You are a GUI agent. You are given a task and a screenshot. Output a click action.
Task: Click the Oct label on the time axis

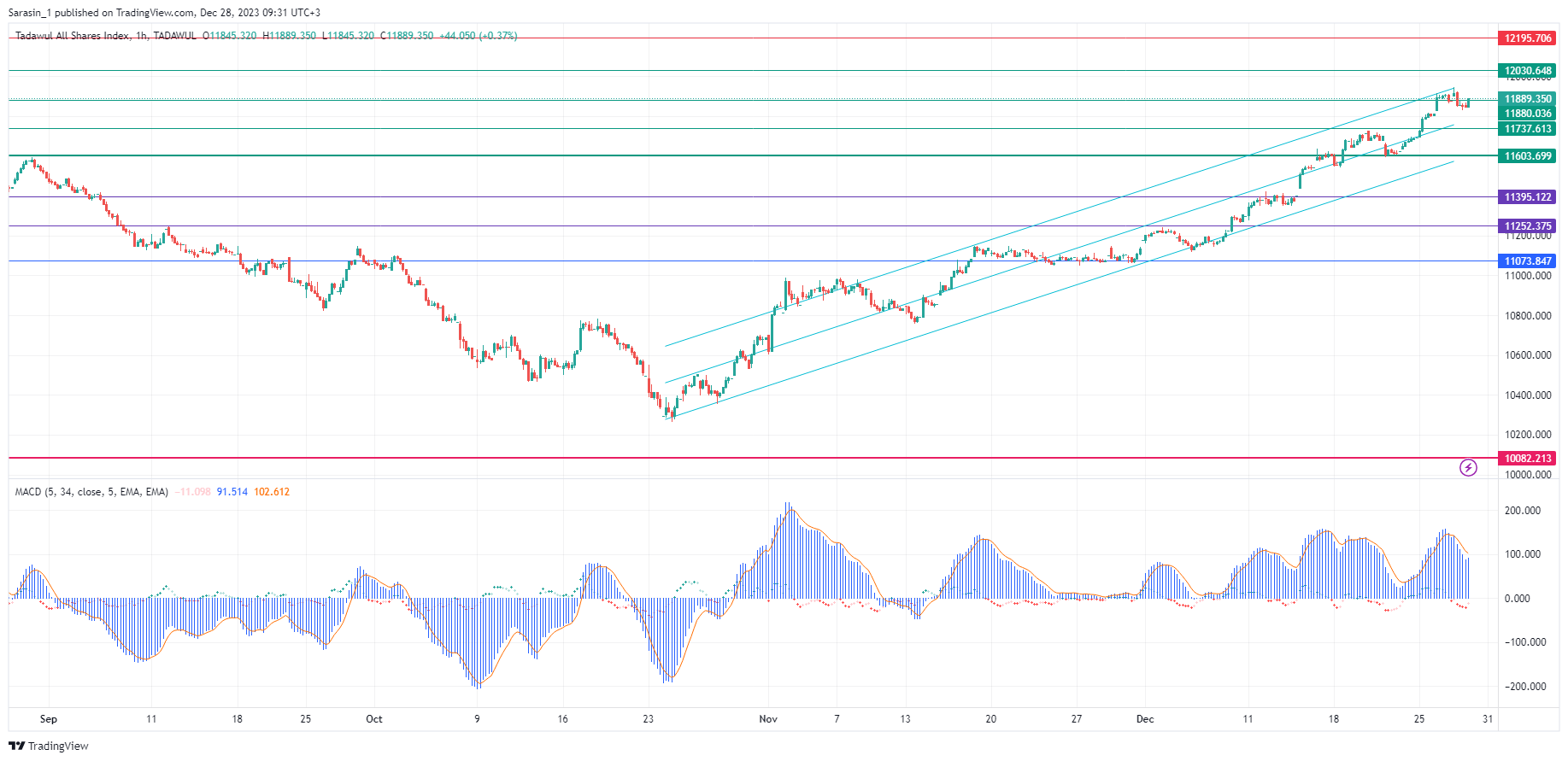[x=374, y=719]
